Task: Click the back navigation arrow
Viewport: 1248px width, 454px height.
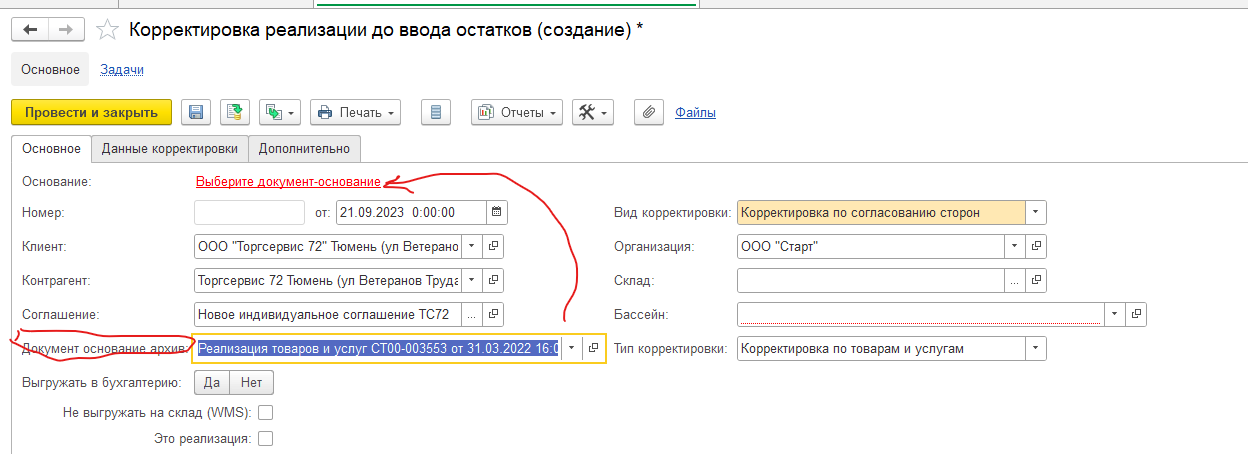Action: (x=29, y=30)
